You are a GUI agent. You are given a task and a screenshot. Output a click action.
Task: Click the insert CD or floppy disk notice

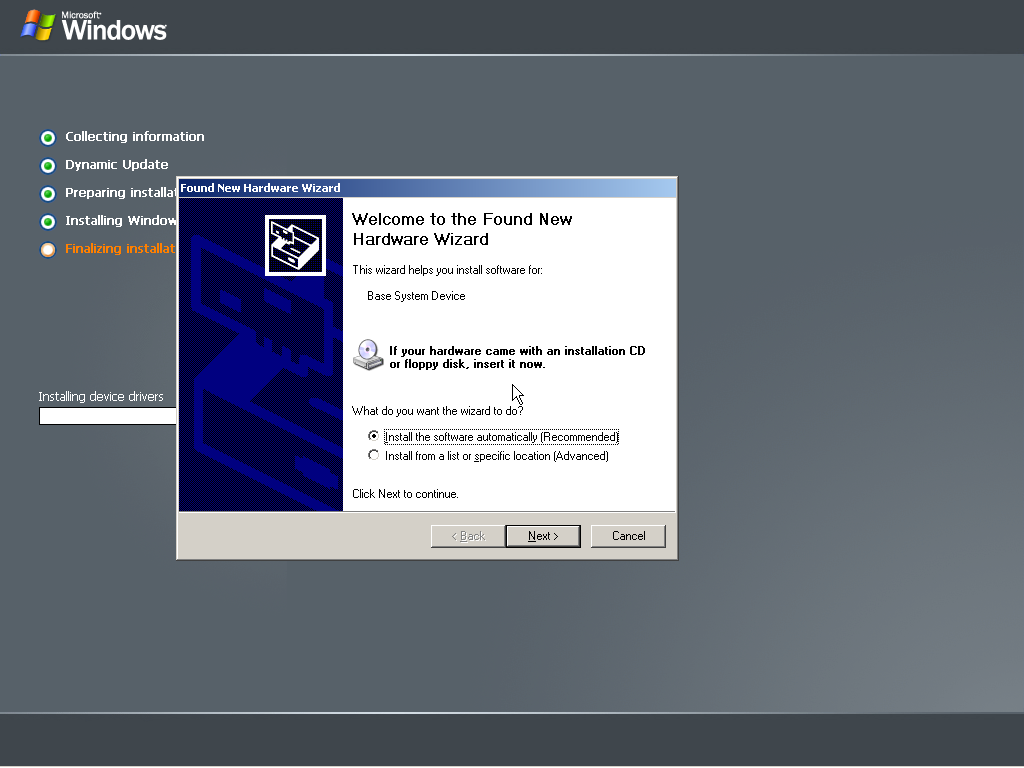pos(517,357)
